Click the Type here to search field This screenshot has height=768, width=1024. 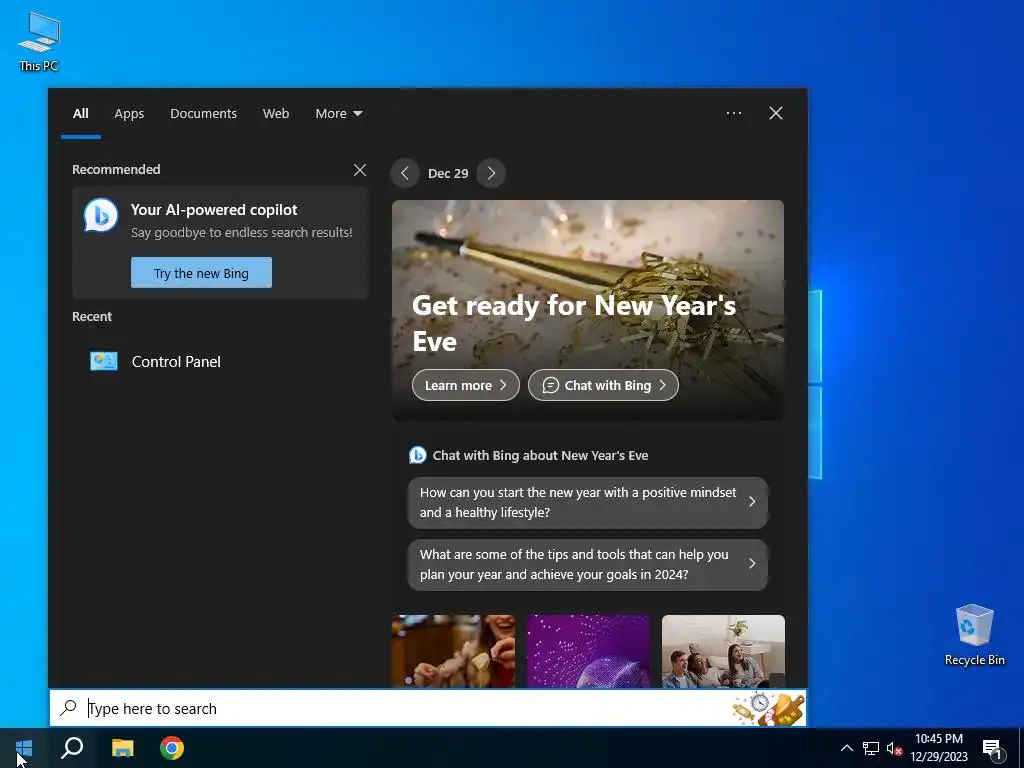pos(428,709)
